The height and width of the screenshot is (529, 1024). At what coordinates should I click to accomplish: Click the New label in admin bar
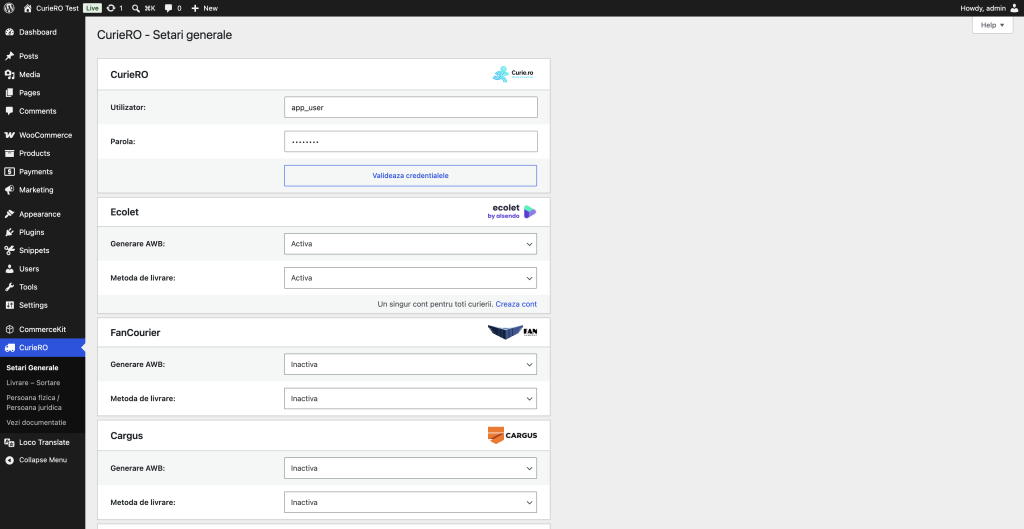tap(211, 8)
